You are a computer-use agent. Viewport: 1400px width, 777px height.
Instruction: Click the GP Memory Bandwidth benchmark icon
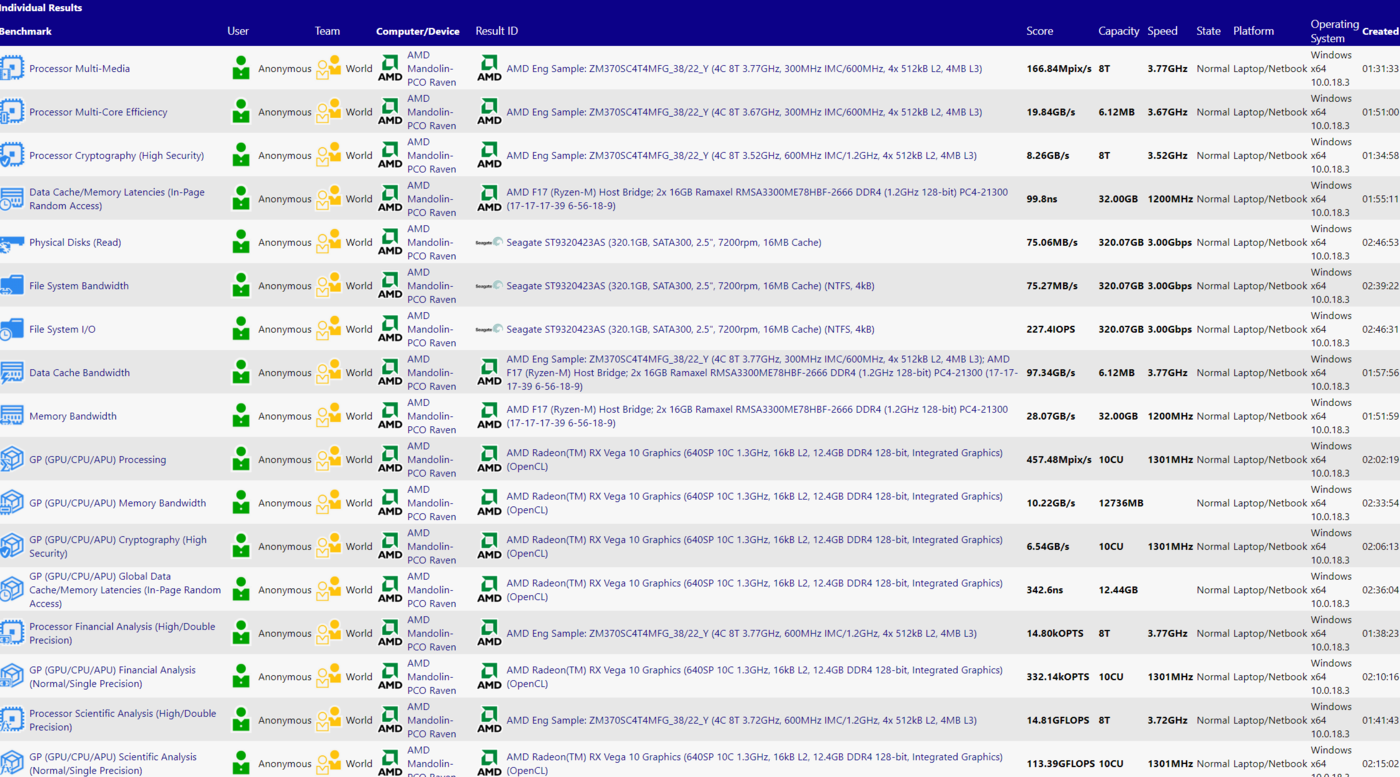(x=12, y=503)
